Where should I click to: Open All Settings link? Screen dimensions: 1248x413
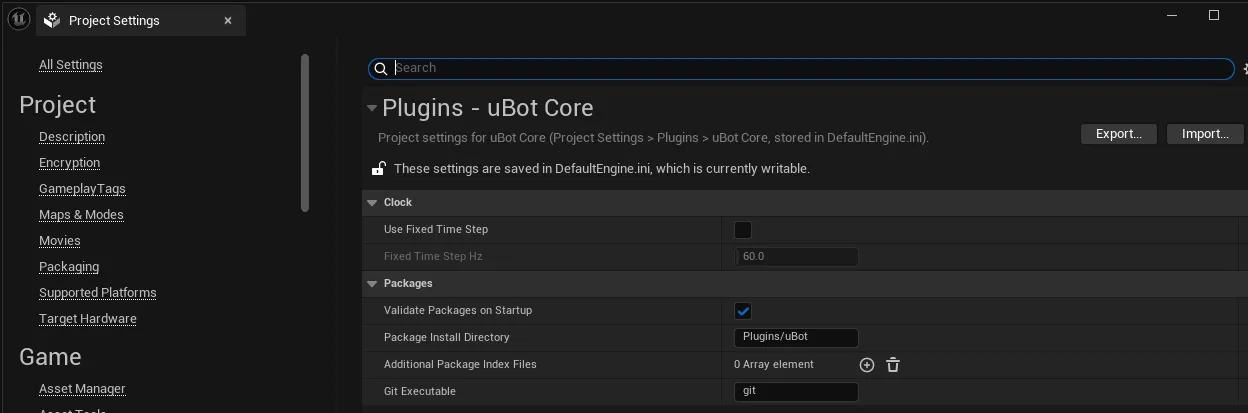tap(71, 65)
